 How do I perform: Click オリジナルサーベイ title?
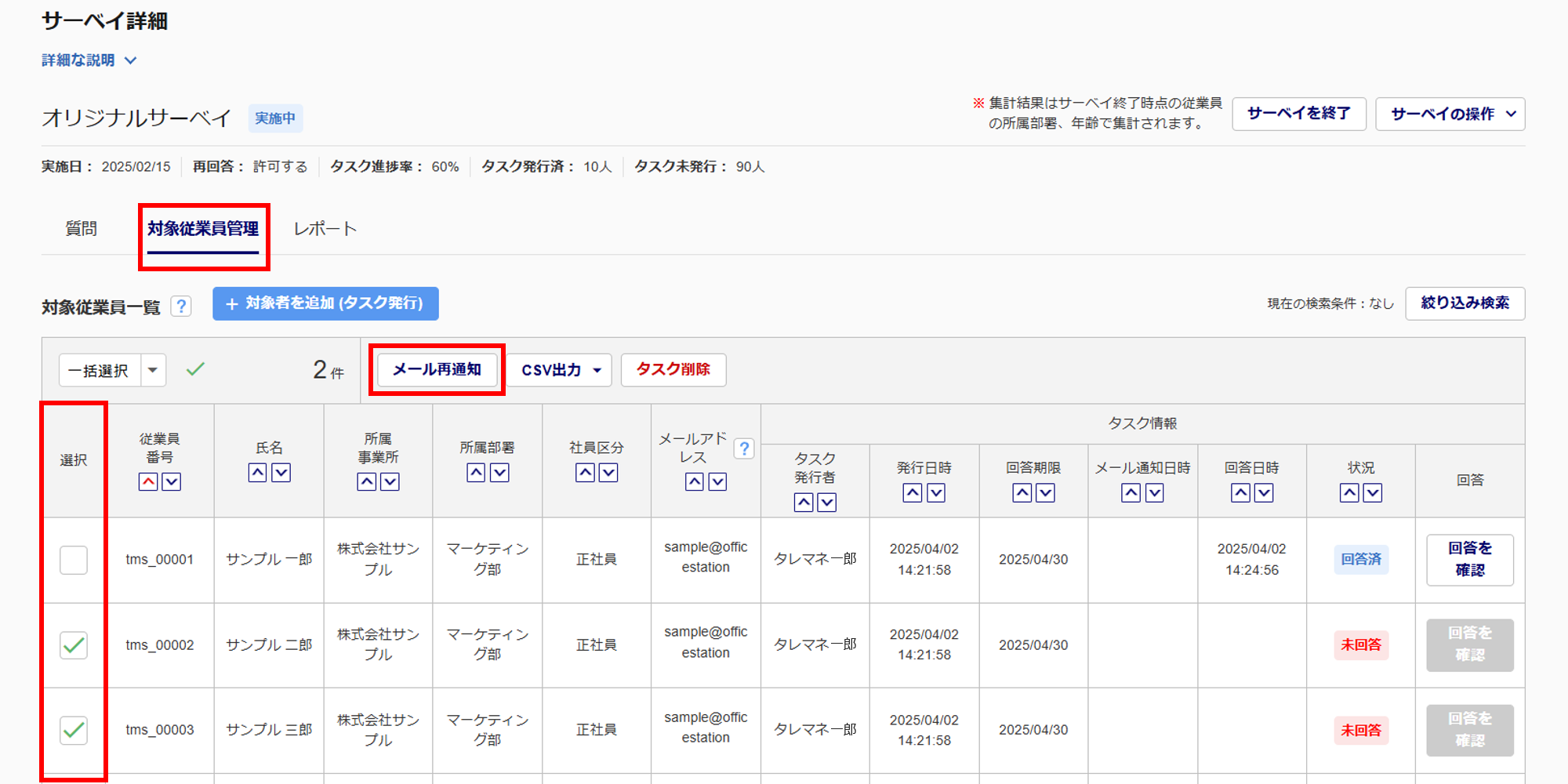click(x=136, y=118)
